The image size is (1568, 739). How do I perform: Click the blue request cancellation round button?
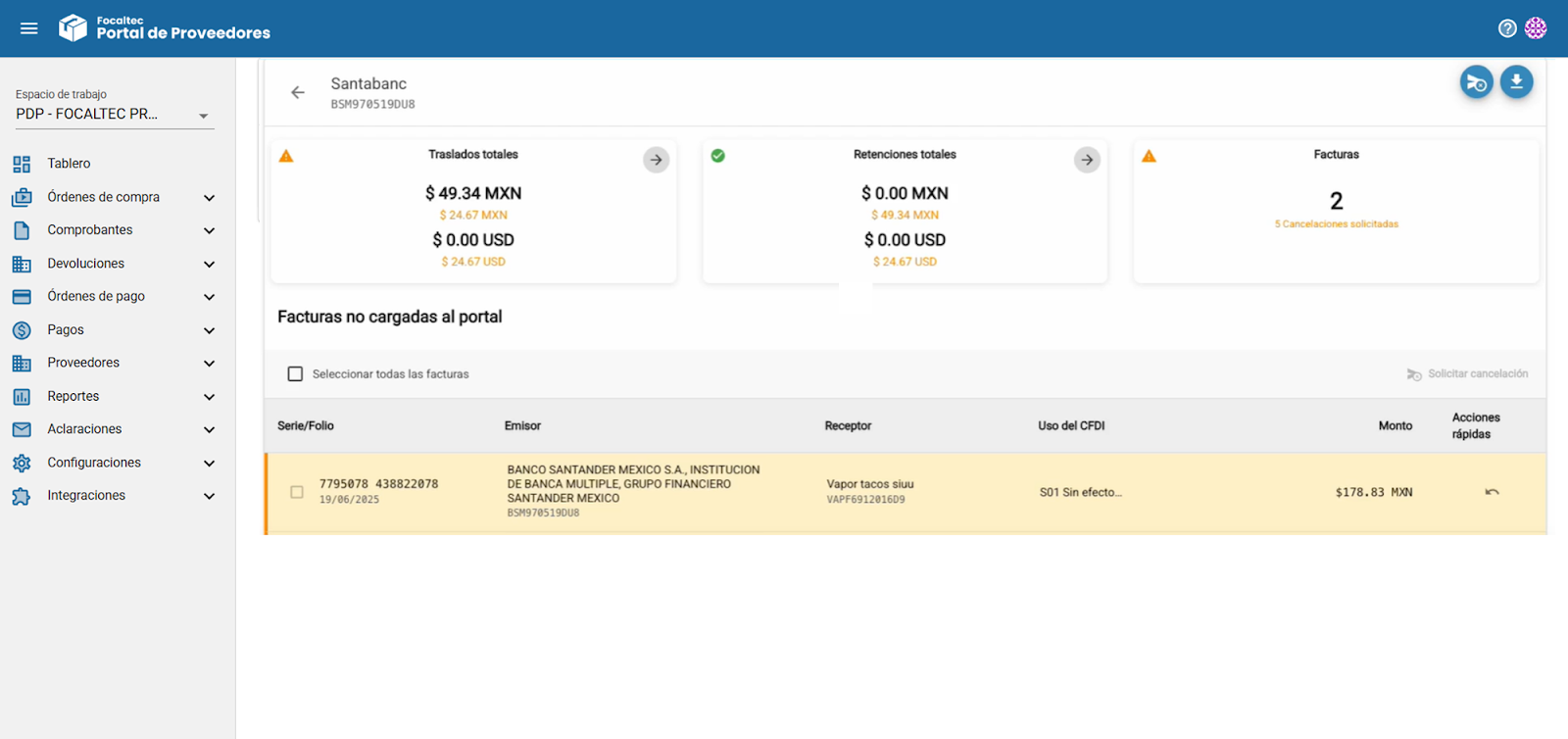pyautogui.click(x=1476, y=82)
